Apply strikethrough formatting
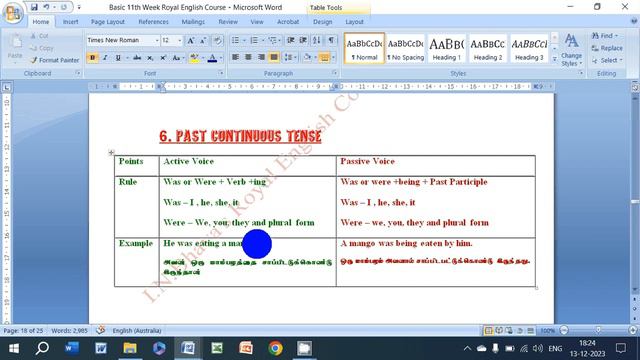The image size is (640, 360). click(137, 58)
